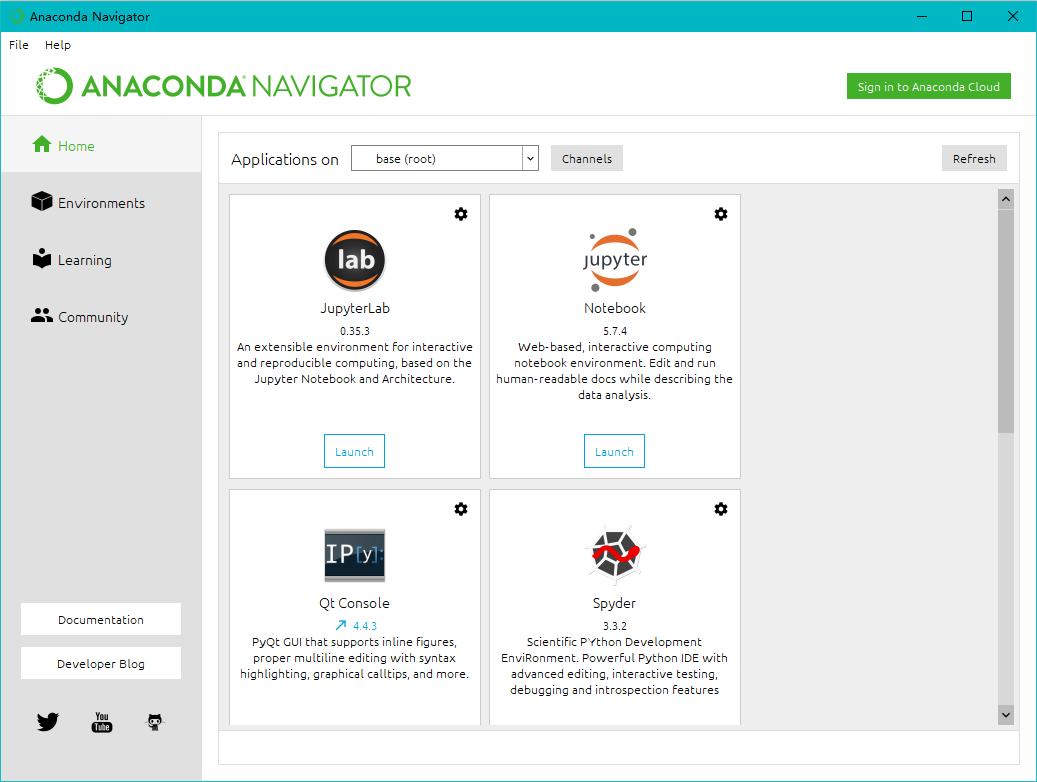The image size is (1037, 782).
Task: Sign in to Anaconda Cloud
Action: click(x=929, y=86)
